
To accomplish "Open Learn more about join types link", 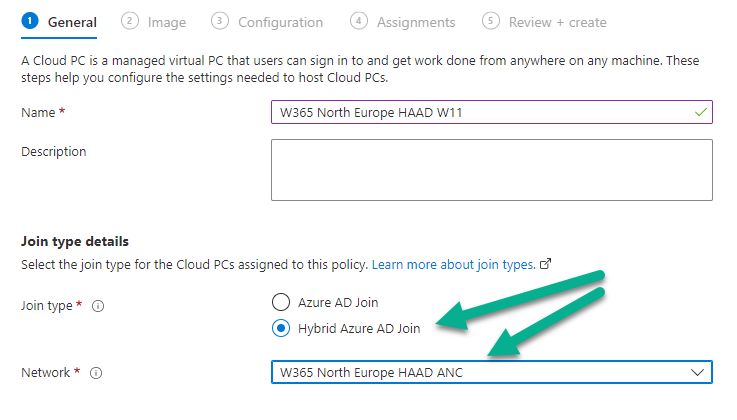I will (x=454, y=264).
